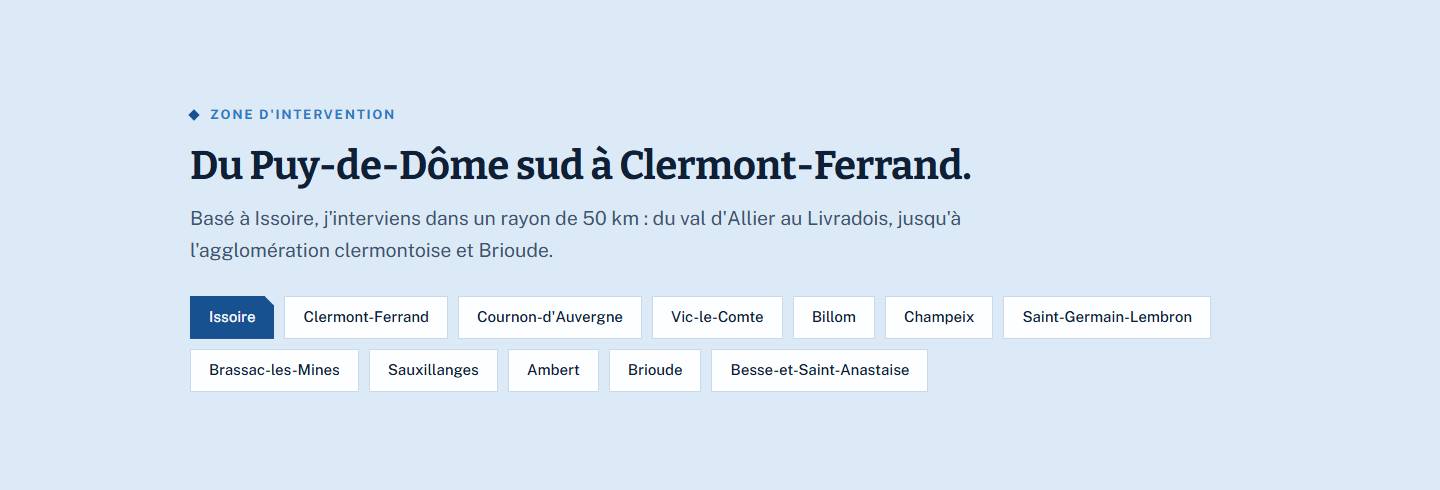Click the Zone d'intervention section label
Screen dimensions: 1440x490
(x=303, y=115)
